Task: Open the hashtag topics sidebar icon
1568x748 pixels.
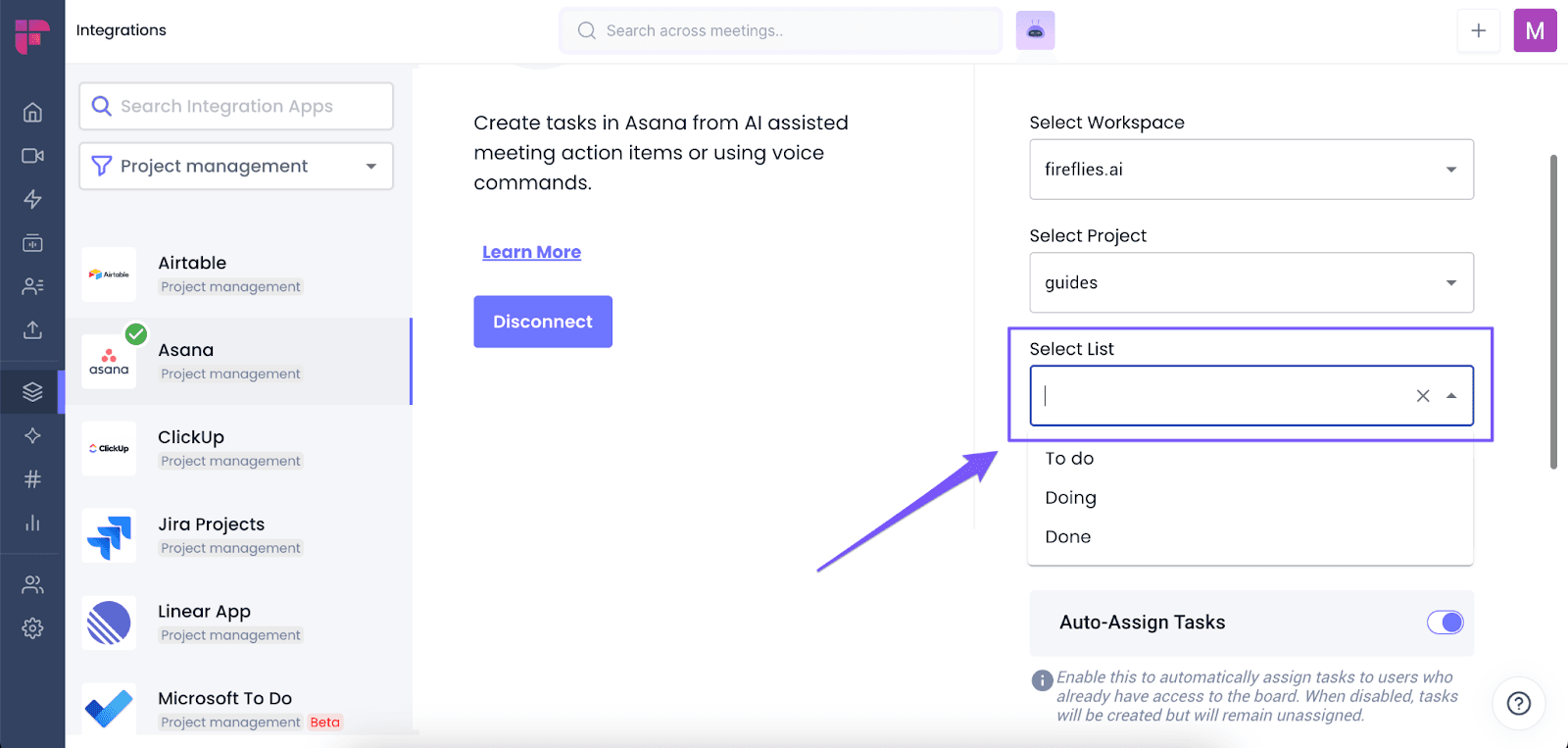Action: pos(32,479)
